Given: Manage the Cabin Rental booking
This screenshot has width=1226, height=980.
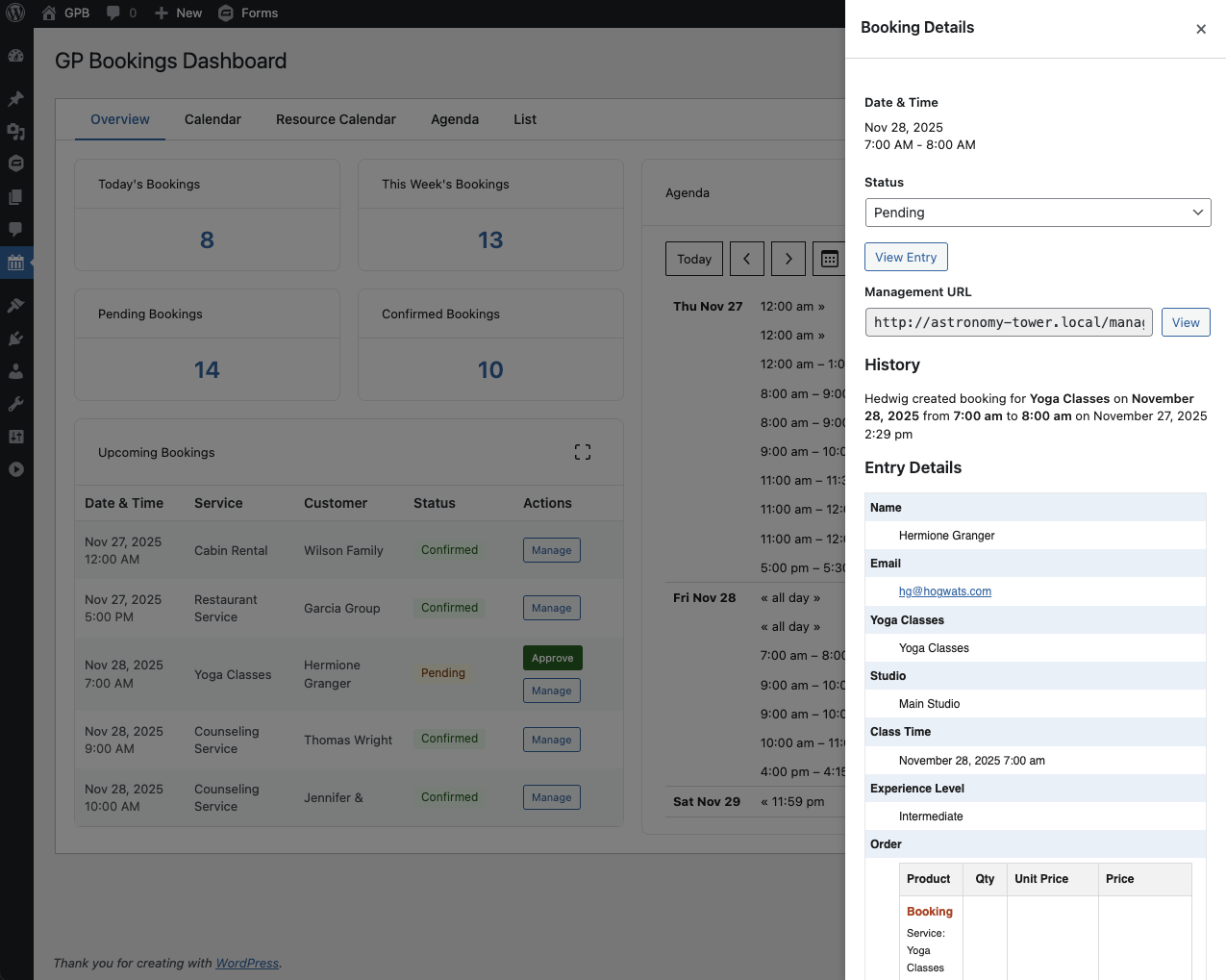Looking at the screenshot, I should tap(552, 550).
